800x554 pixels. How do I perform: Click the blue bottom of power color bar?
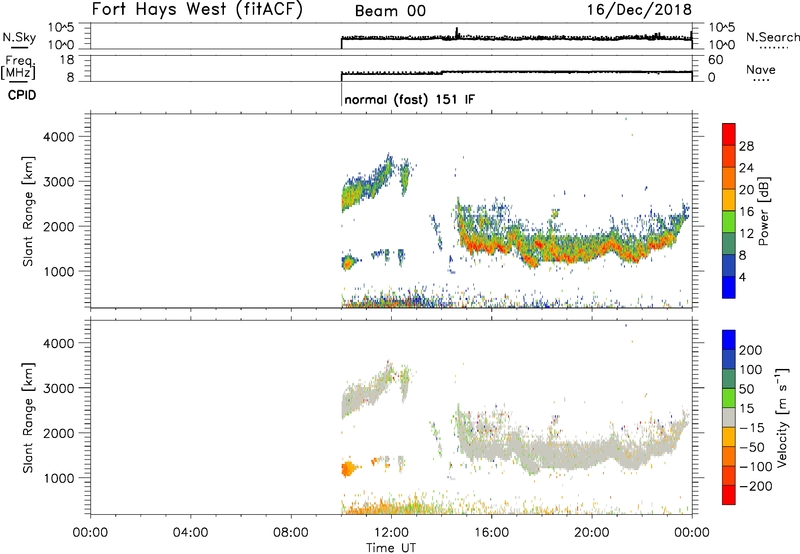(x=729, y=287)
